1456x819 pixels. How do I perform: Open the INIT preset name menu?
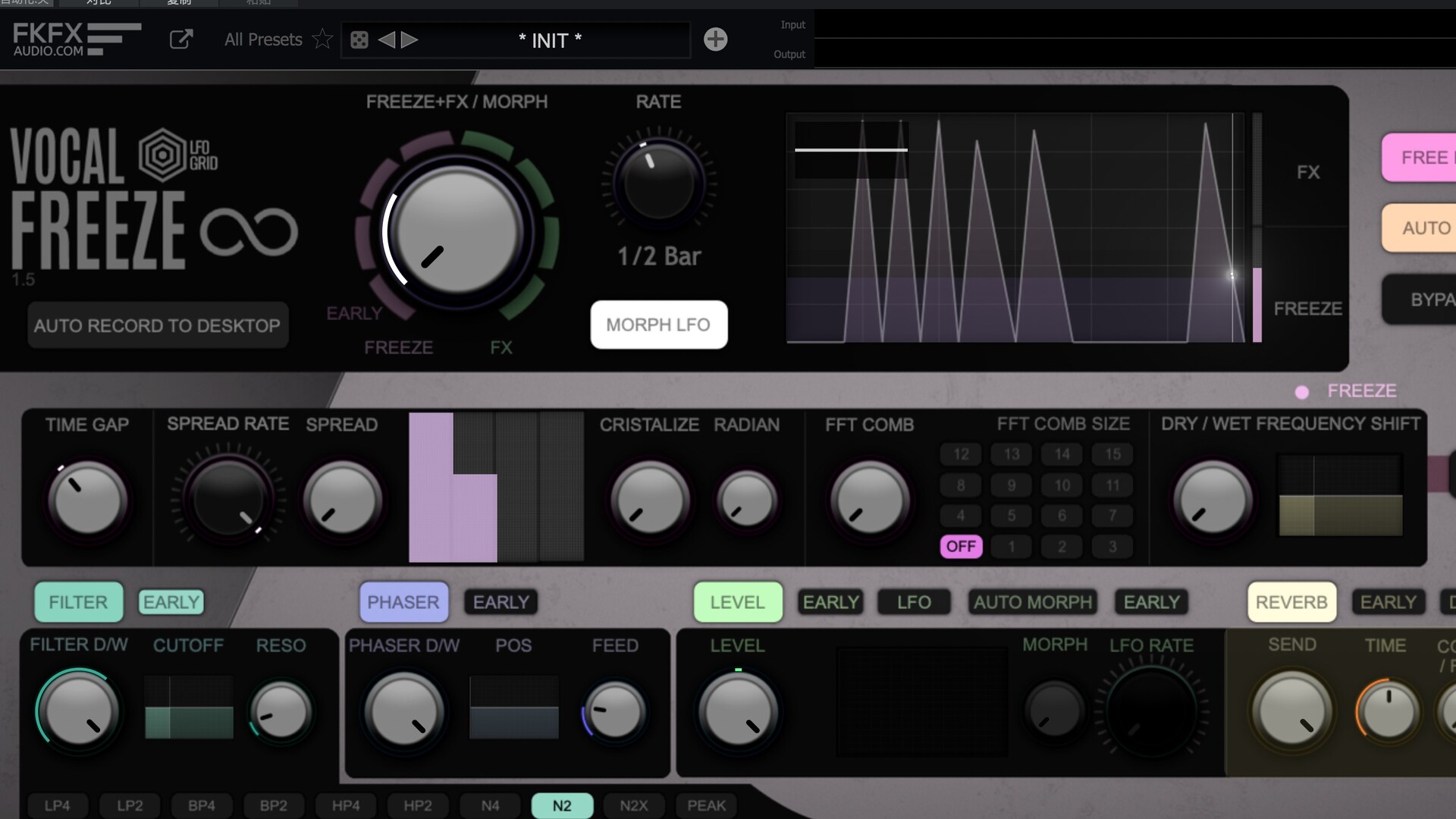[x=549, y=40]
